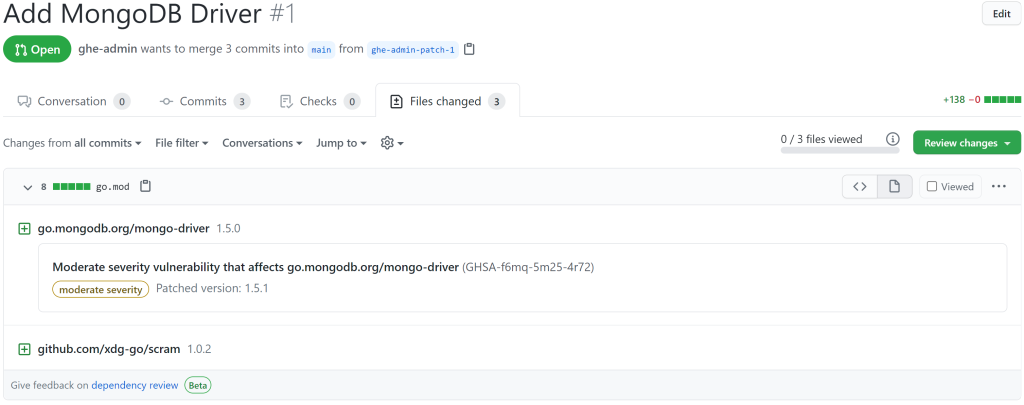
Task: Switch to the Conversation tab
Action: click(x=73, y=101)
